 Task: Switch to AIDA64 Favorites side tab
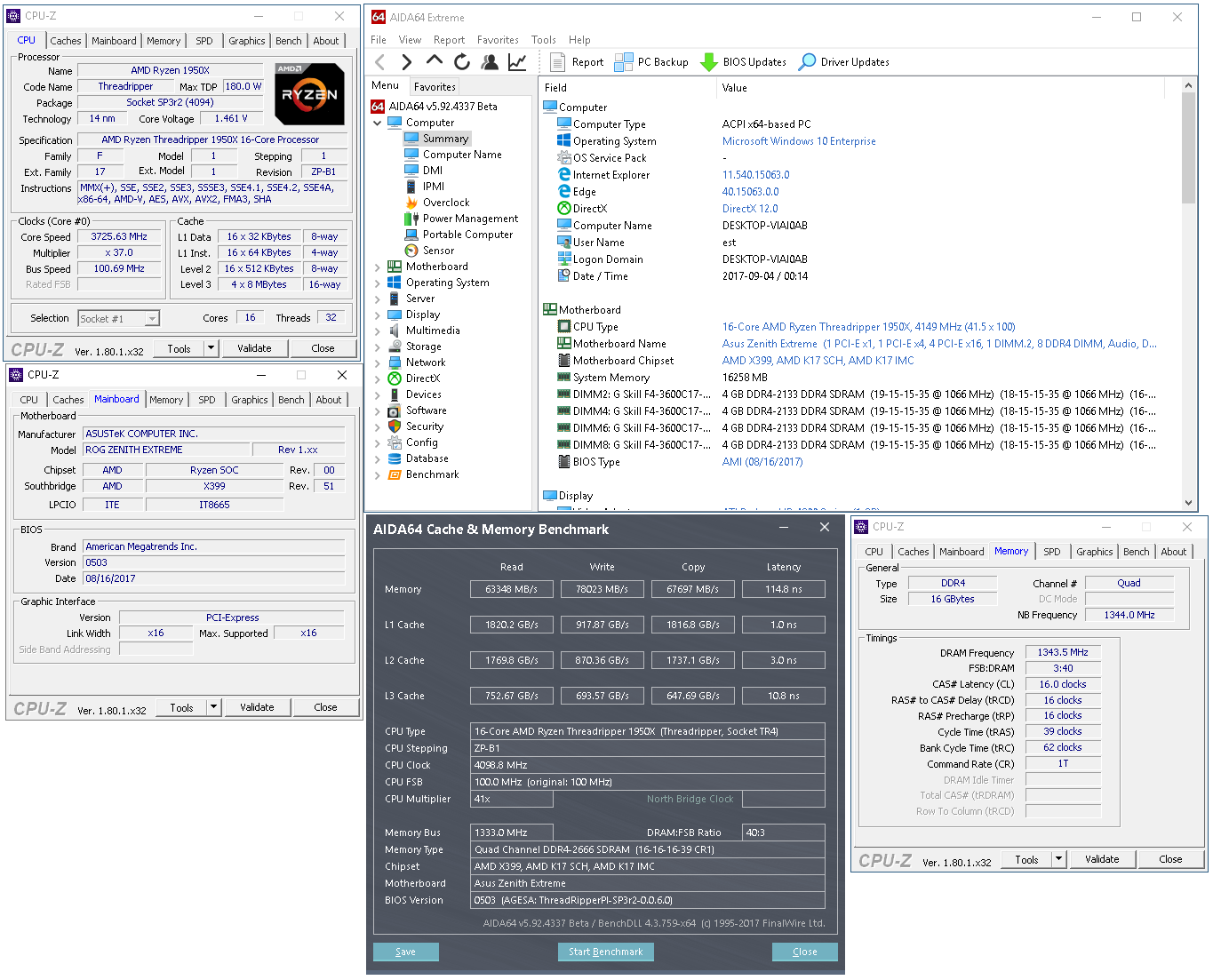coord(435,86)
